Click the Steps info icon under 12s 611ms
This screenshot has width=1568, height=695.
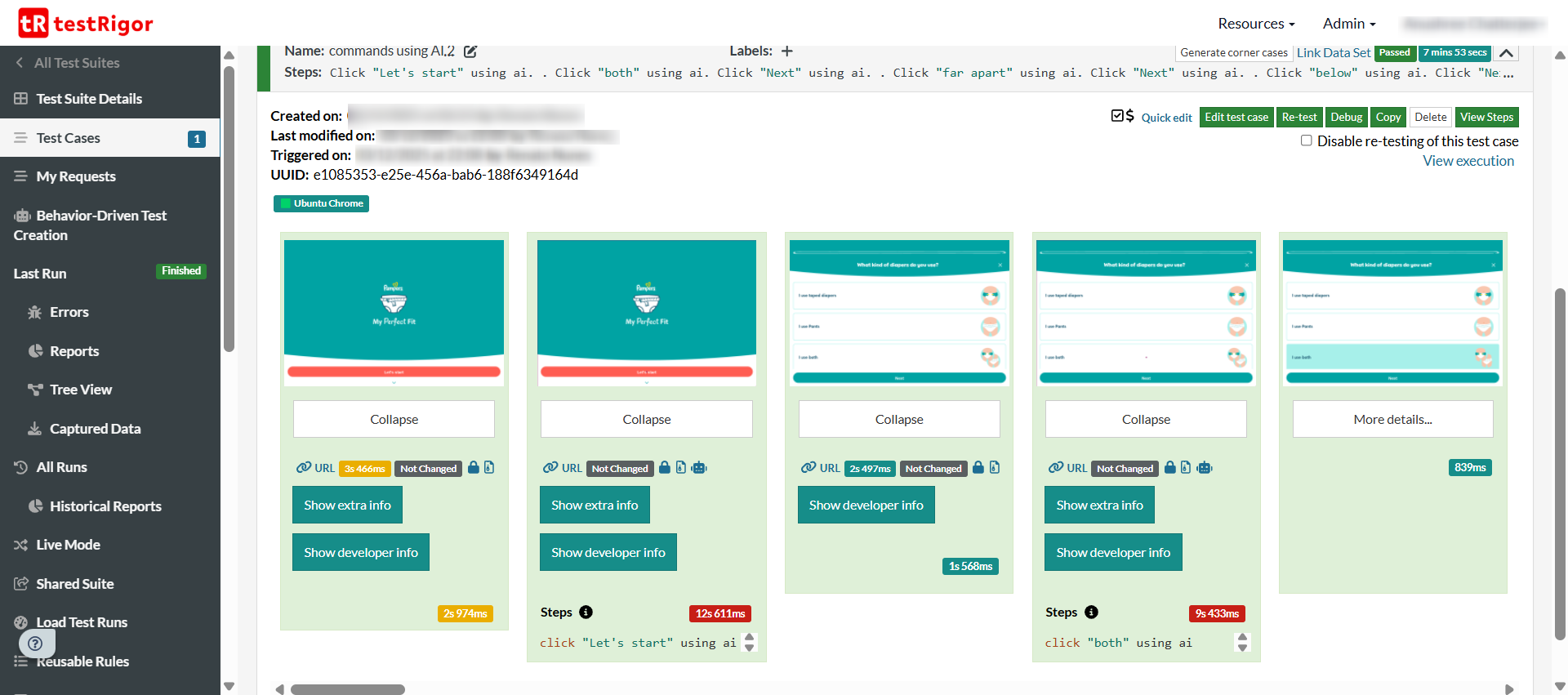(x=586, y=613)
